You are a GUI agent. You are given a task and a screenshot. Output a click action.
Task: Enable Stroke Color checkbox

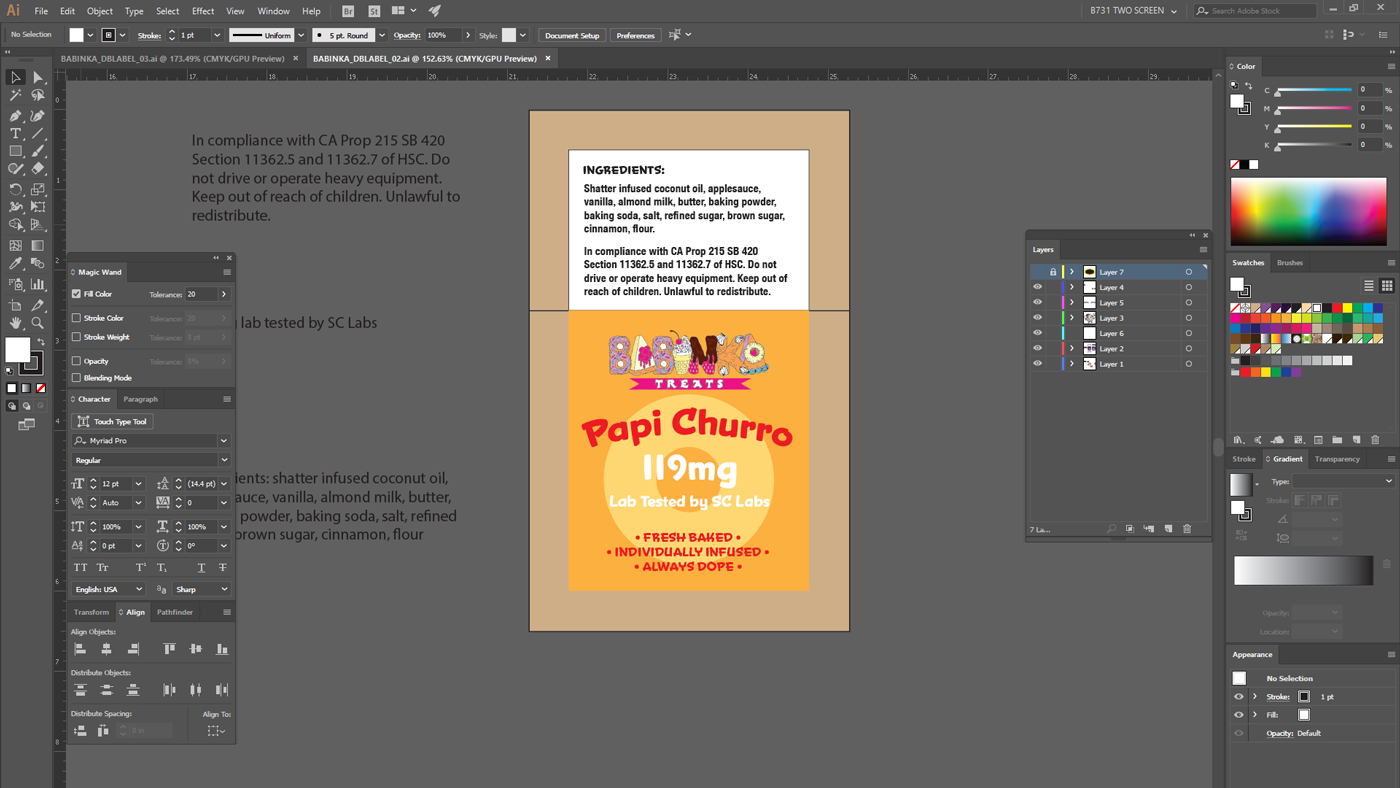[x=76, y=318]
